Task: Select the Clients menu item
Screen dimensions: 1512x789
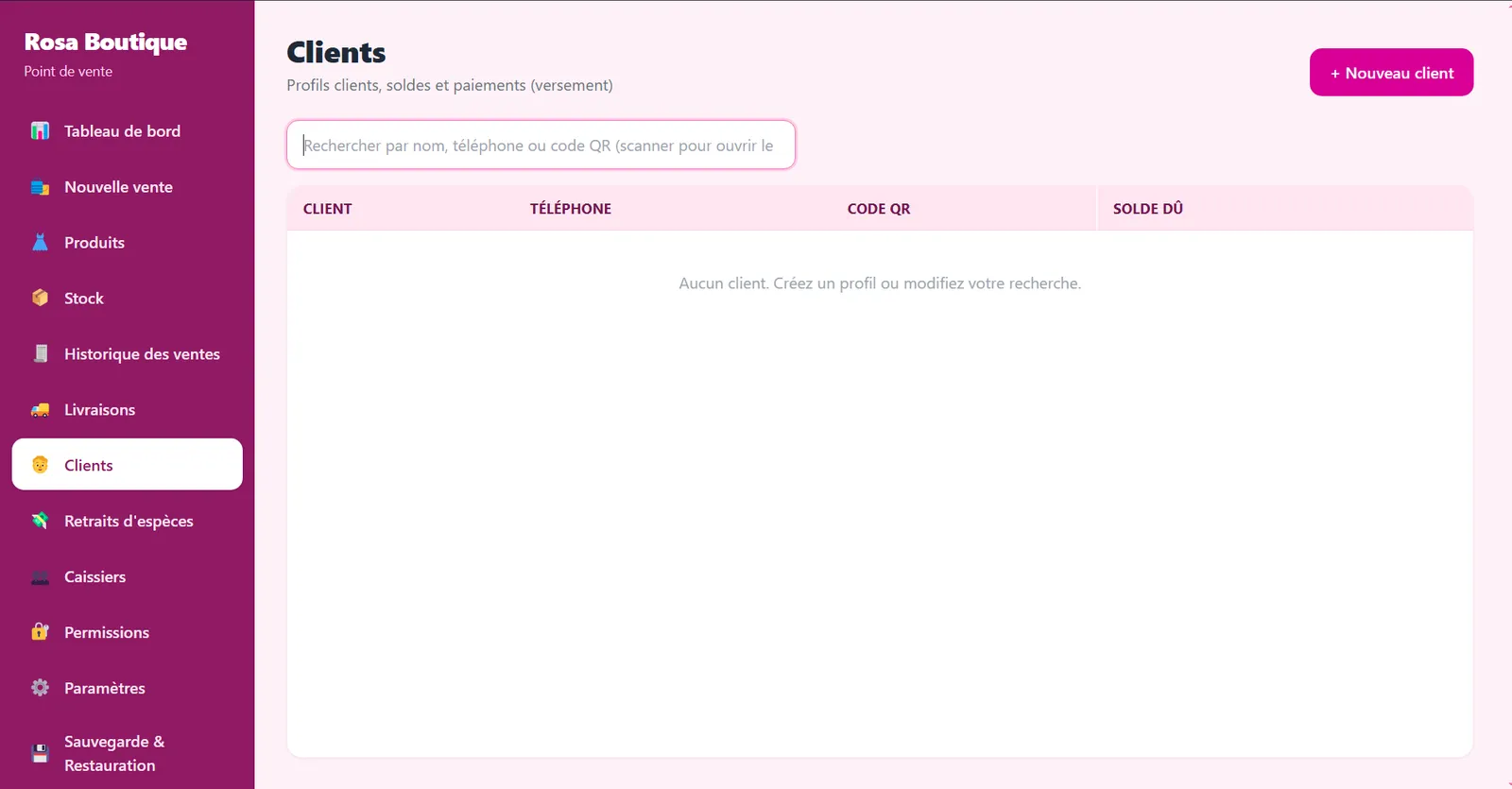Action: [x=127, y=464]
